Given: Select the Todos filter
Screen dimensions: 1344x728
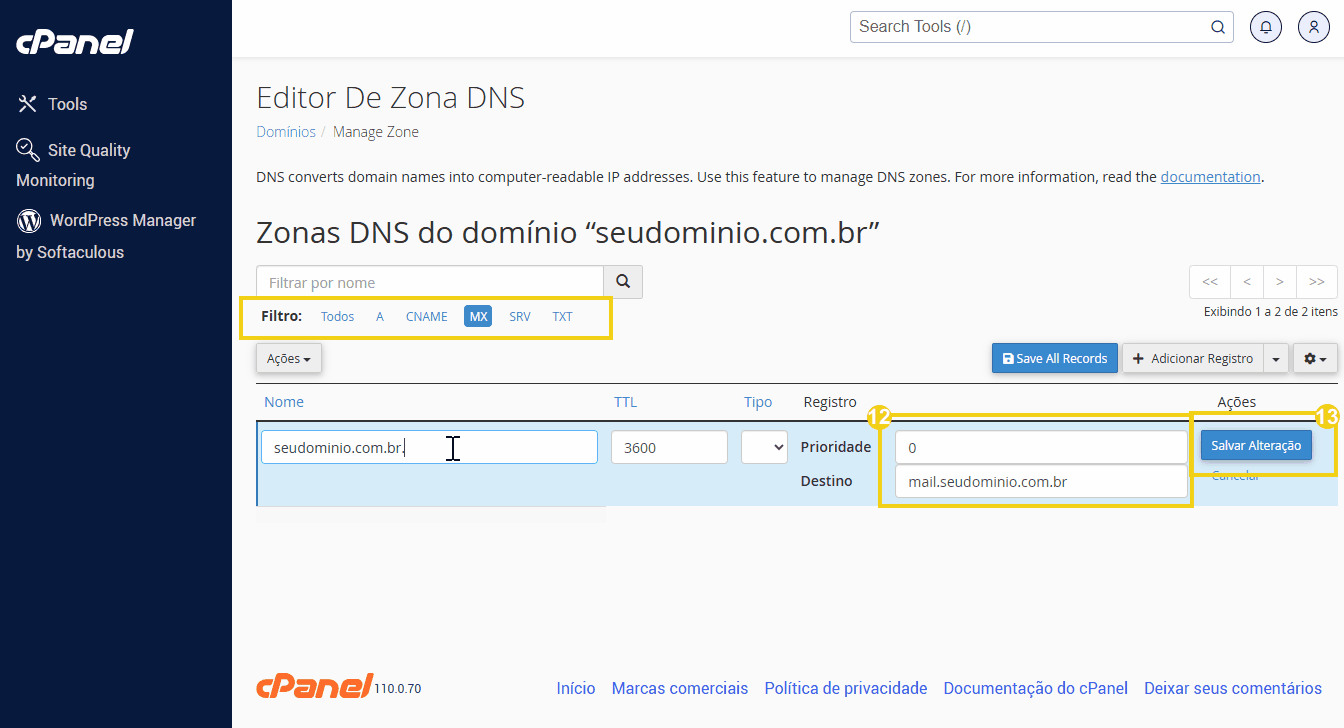Looking at the screenshot, I should click(337, 316).
